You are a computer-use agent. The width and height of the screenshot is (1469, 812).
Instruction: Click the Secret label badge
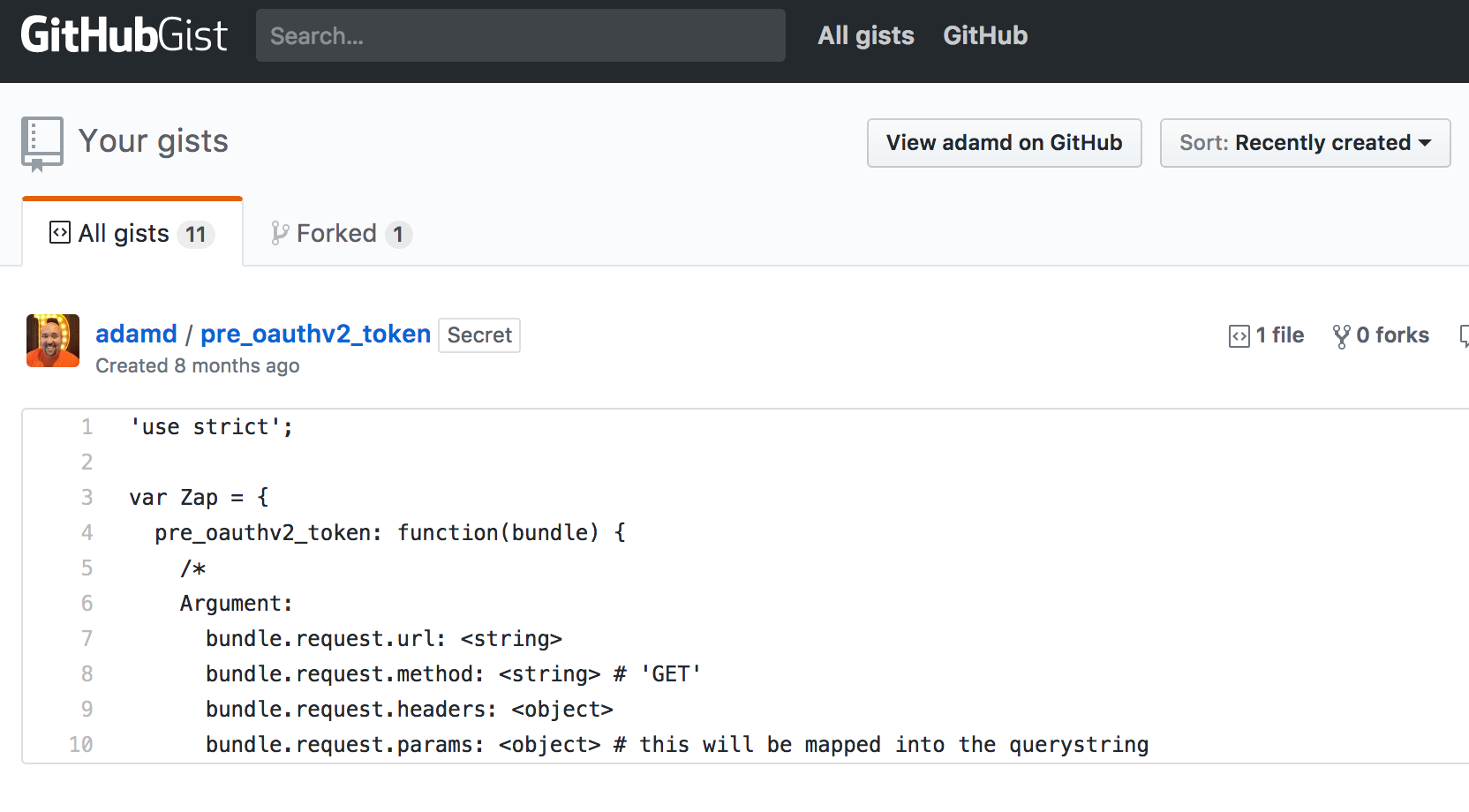coord(479,335)
